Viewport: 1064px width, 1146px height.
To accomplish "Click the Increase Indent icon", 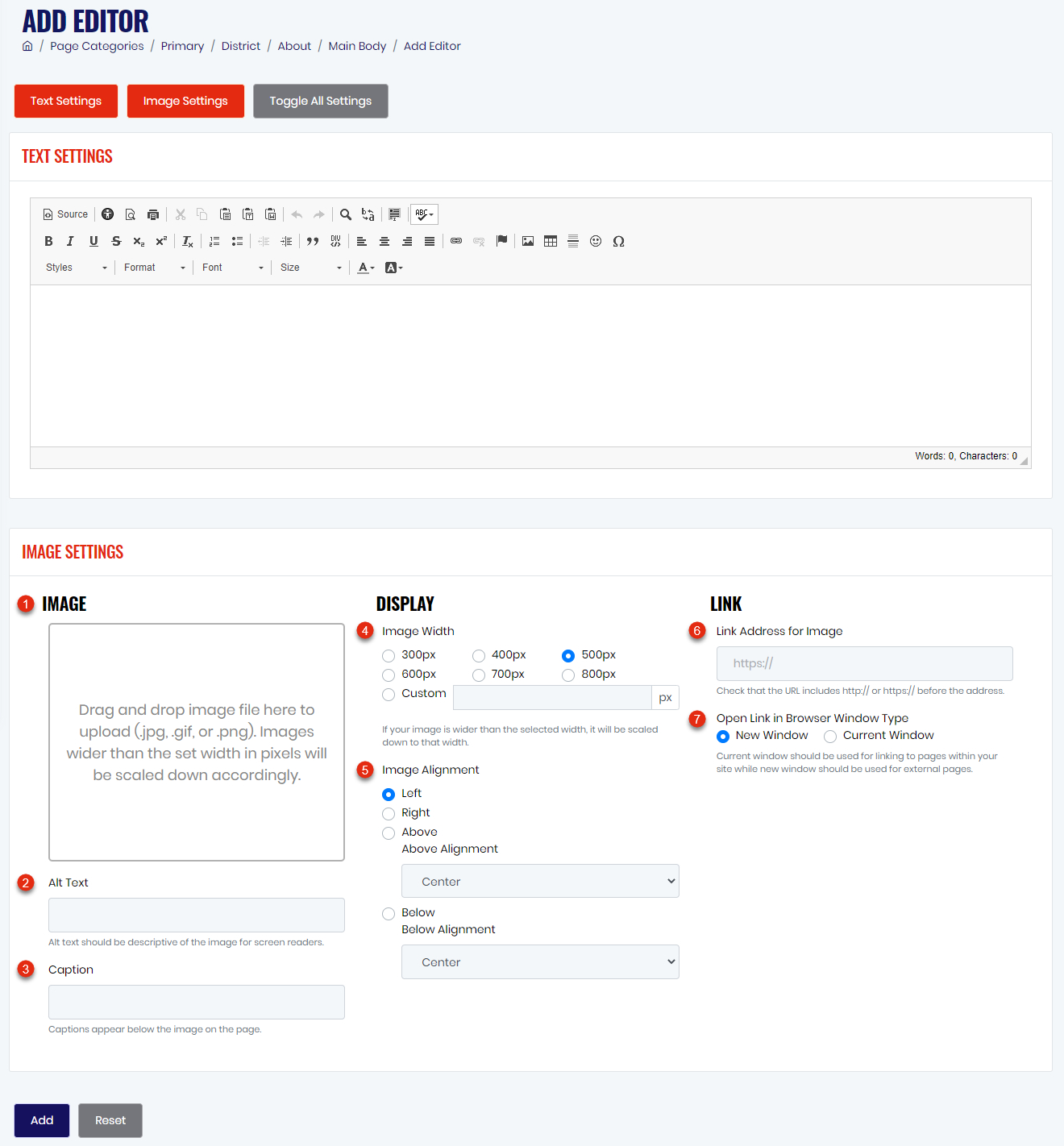I will pyautogui.click(x=286, y=241).
